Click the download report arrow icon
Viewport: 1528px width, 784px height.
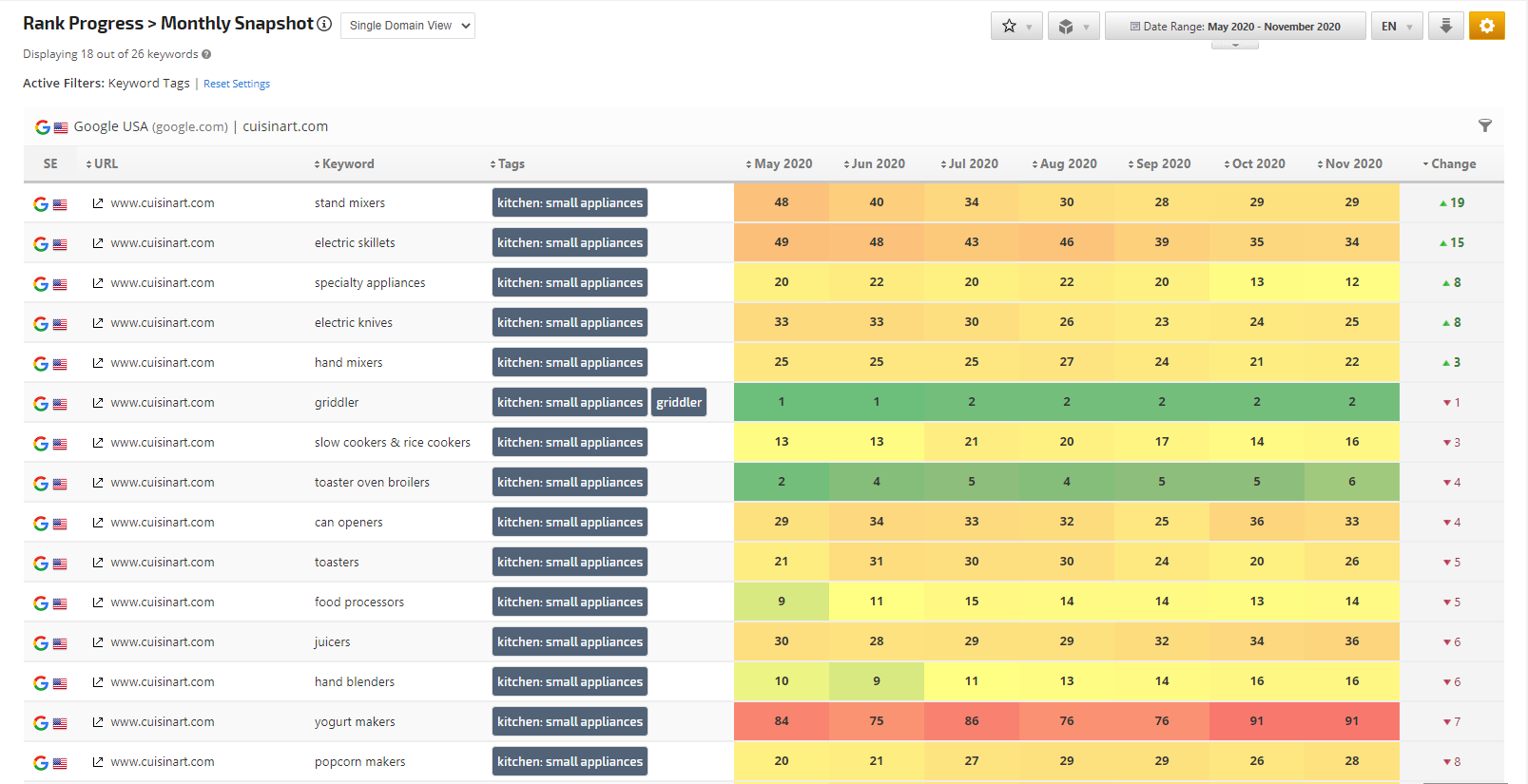[1445, 26]
